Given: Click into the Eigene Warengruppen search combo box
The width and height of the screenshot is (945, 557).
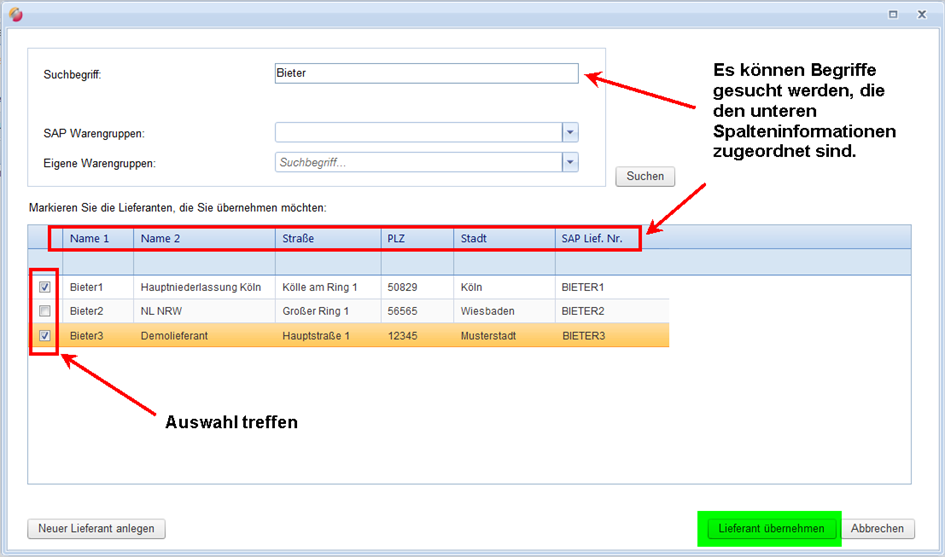Looking at the screenshot, I should click(x=417, y=162).
